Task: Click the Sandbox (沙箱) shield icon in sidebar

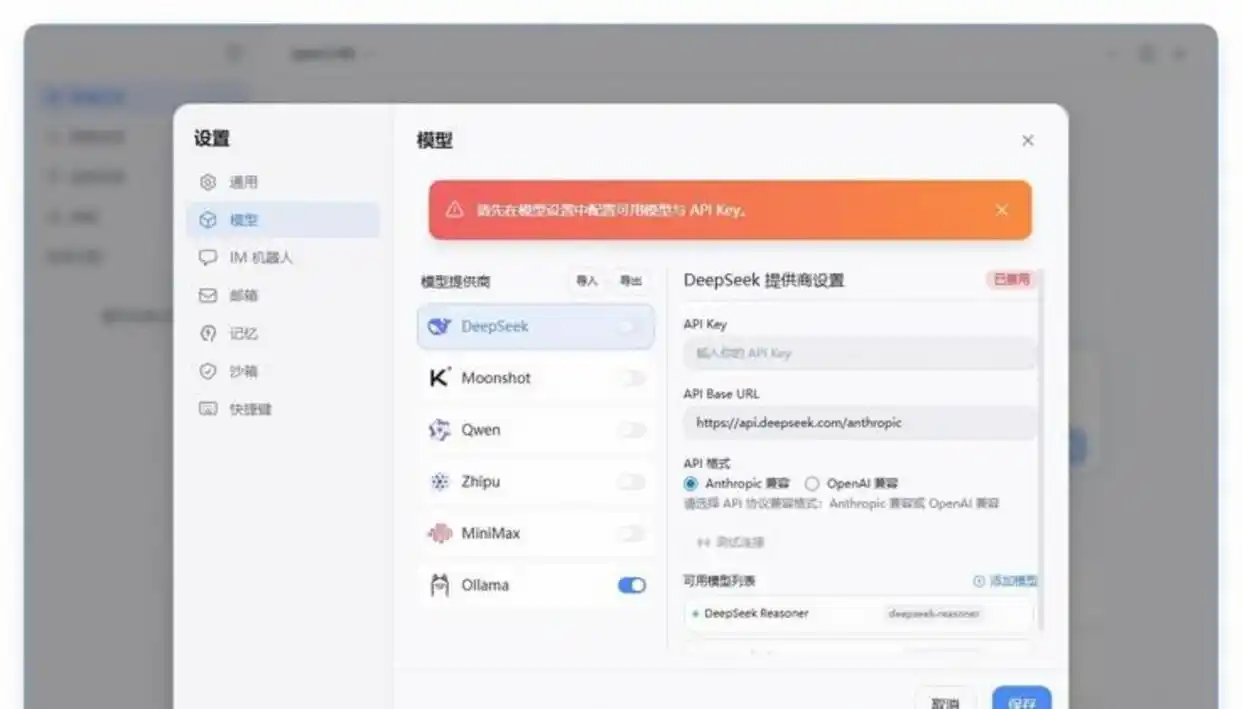Action: 207,371
